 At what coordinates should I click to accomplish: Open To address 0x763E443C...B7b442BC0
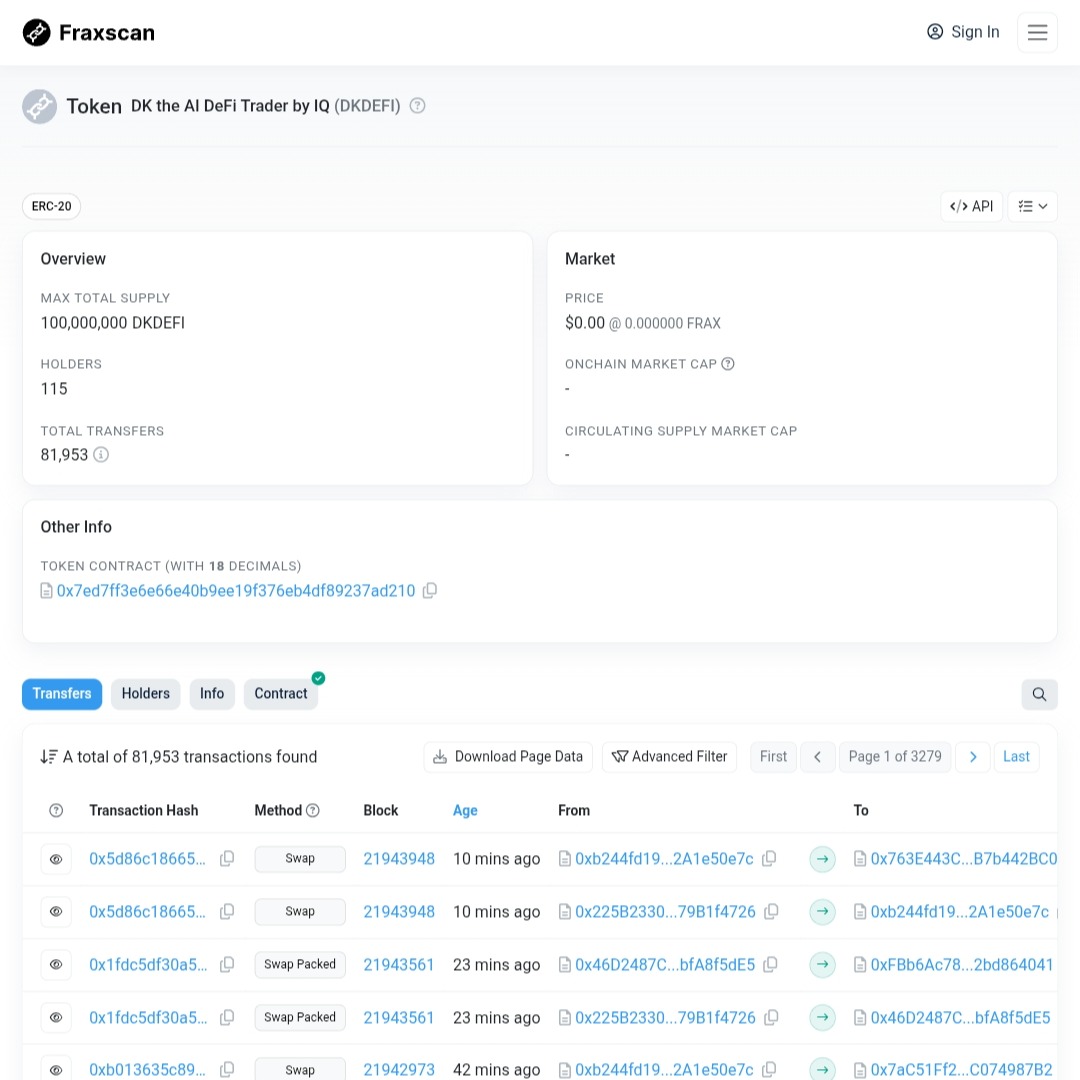(x=964, y=859)
